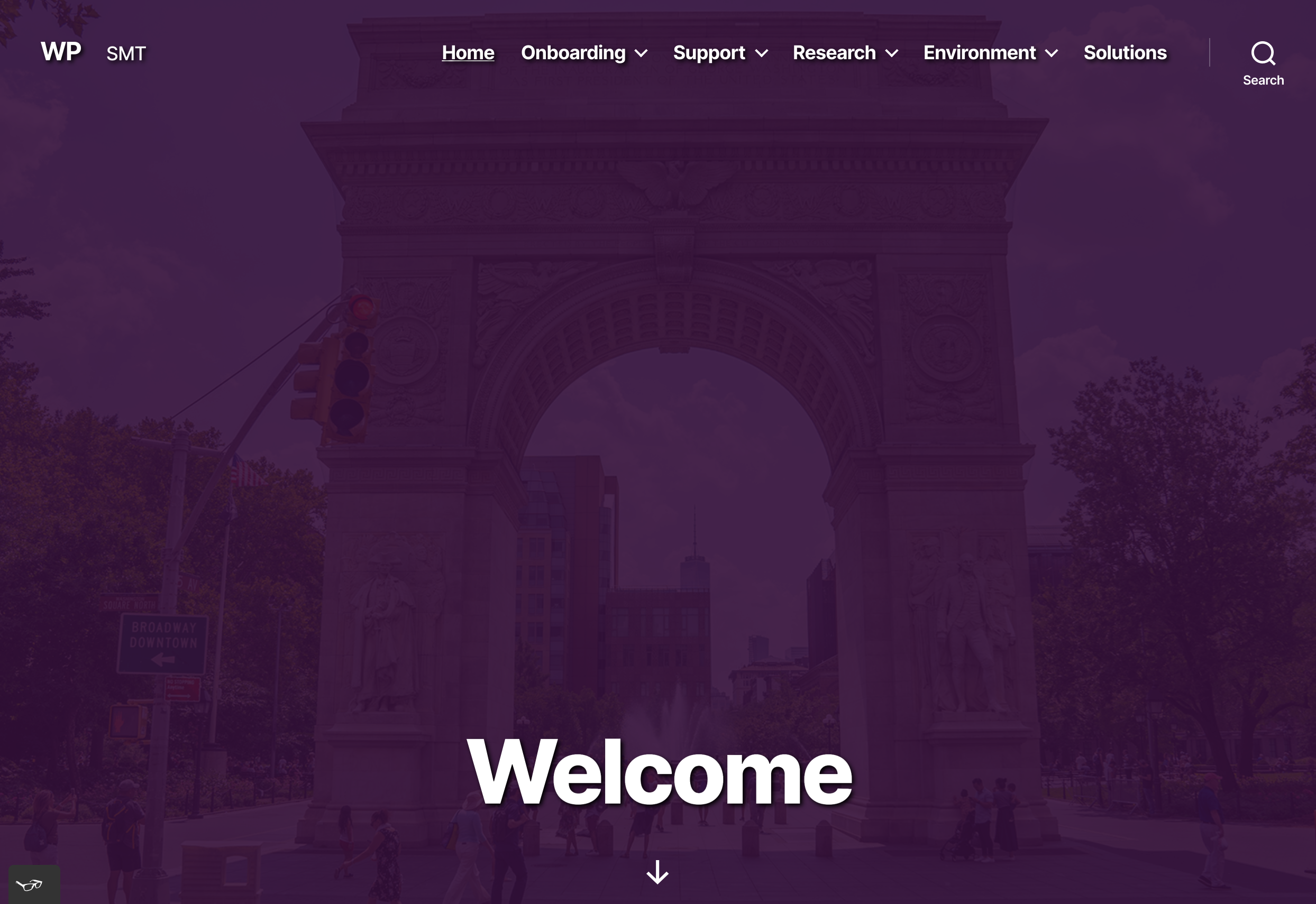Toggle the Support chevron arrow
The image size is (1316, 904).
click(x=761, y=52)
